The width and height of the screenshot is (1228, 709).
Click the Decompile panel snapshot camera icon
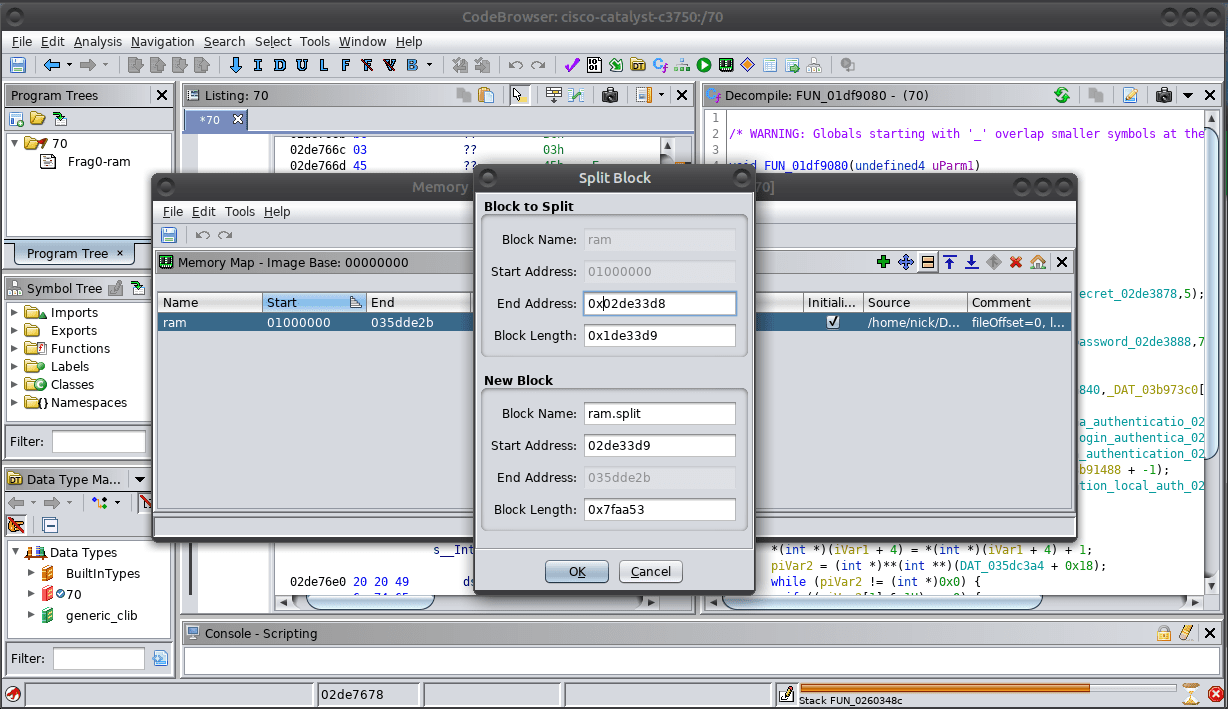[x=1163, y=95]
